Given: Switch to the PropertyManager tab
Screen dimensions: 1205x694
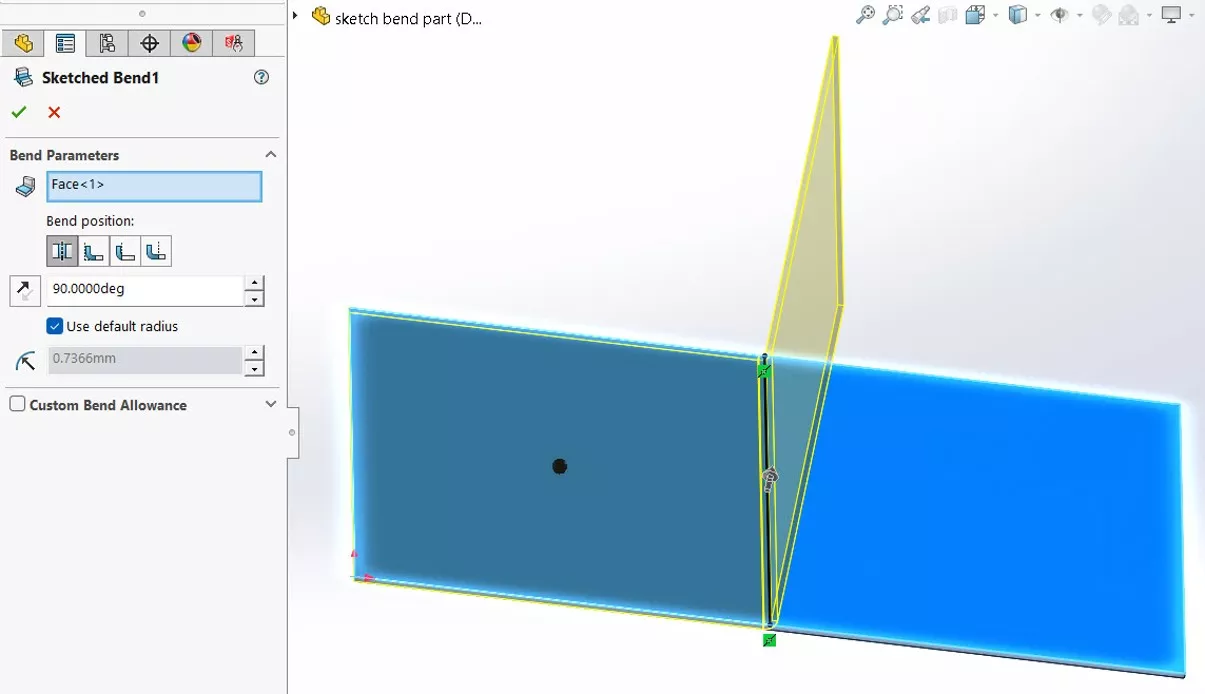Looking at the screenshot, I should [65, 43].
